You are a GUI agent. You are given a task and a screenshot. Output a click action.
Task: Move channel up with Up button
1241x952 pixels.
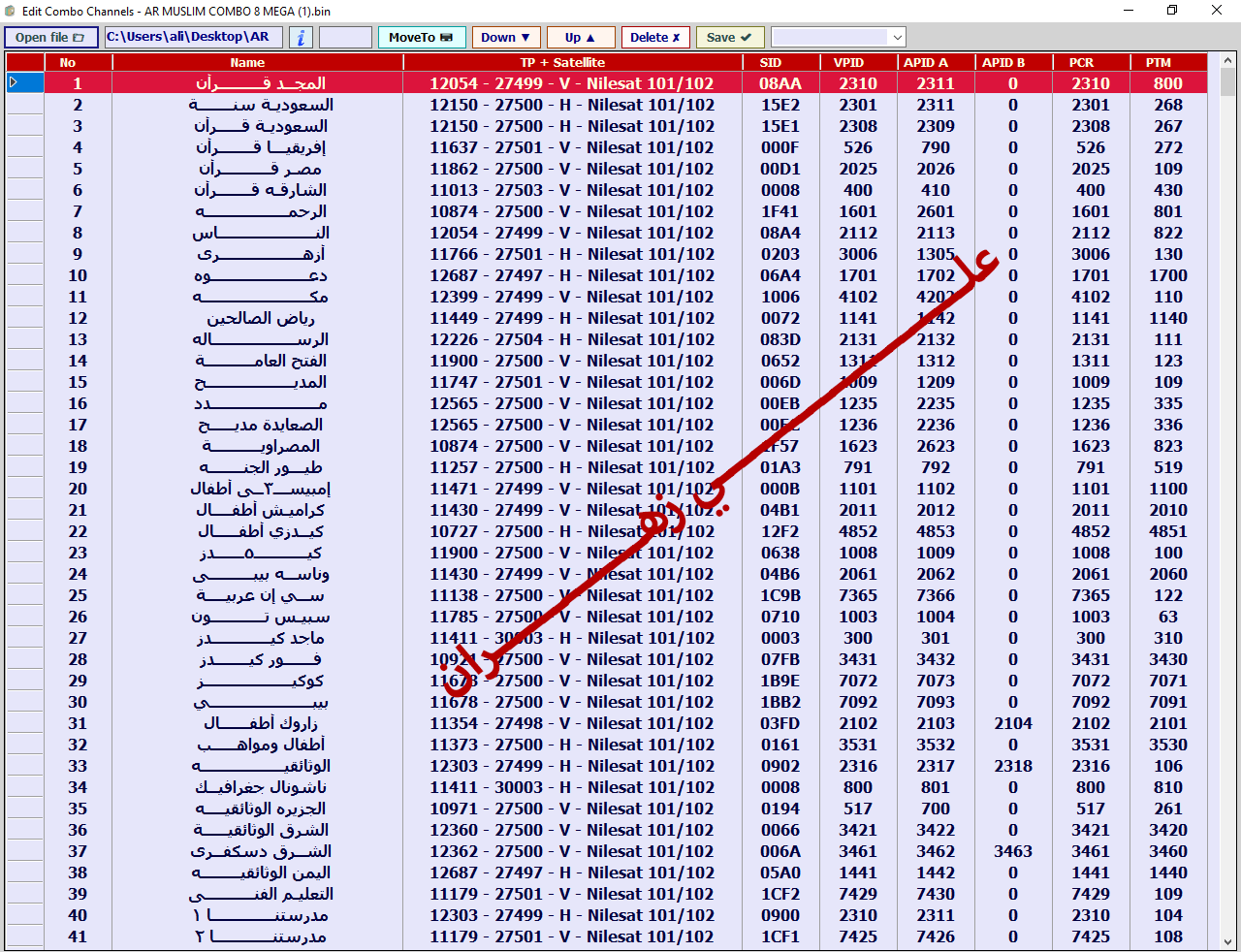click(580, 38)
